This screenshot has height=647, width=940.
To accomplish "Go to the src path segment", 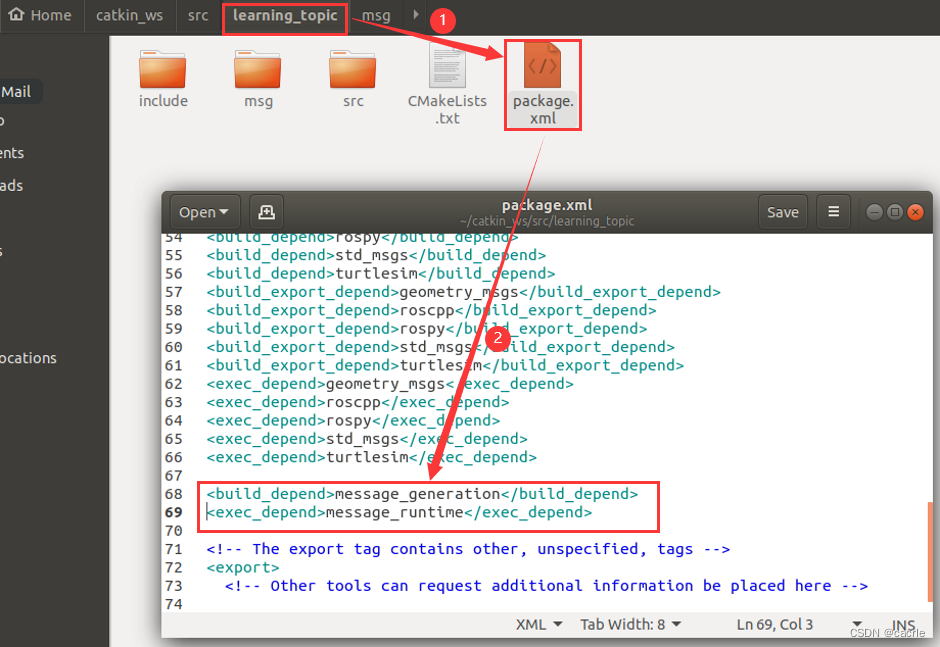I will 198,15.
